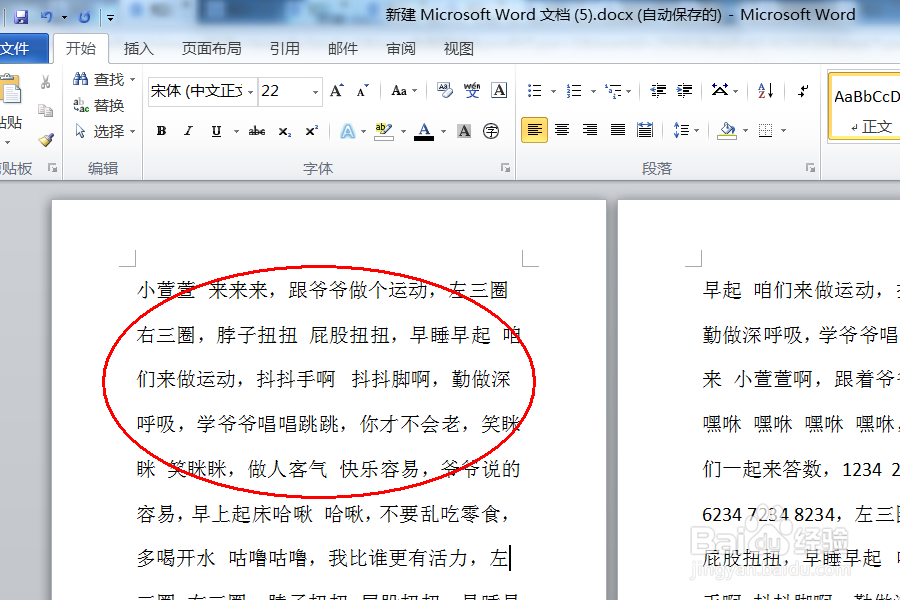The width and height of the screenshot is (900, 600).
Task: Click the Sort A-Z icon
Action: 765,90
